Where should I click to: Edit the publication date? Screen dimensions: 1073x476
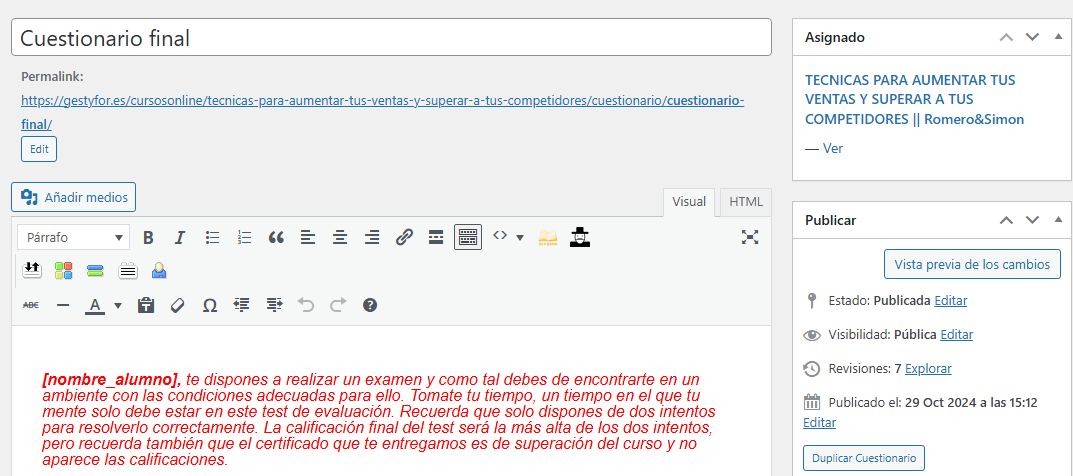pyautogui.click(x=819, y=423)
